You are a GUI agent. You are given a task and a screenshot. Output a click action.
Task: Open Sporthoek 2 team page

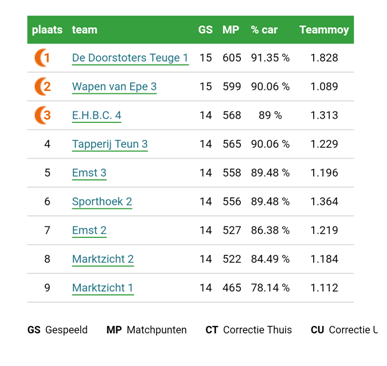(102, 202)
